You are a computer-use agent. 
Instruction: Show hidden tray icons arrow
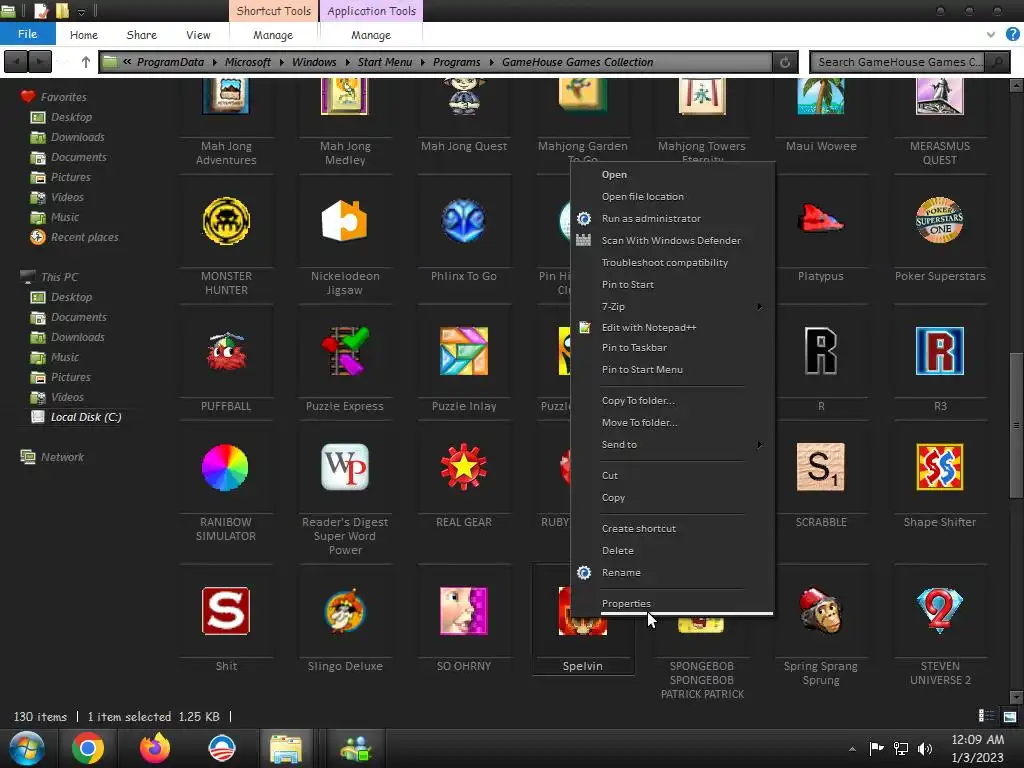(x=852, y=749)
